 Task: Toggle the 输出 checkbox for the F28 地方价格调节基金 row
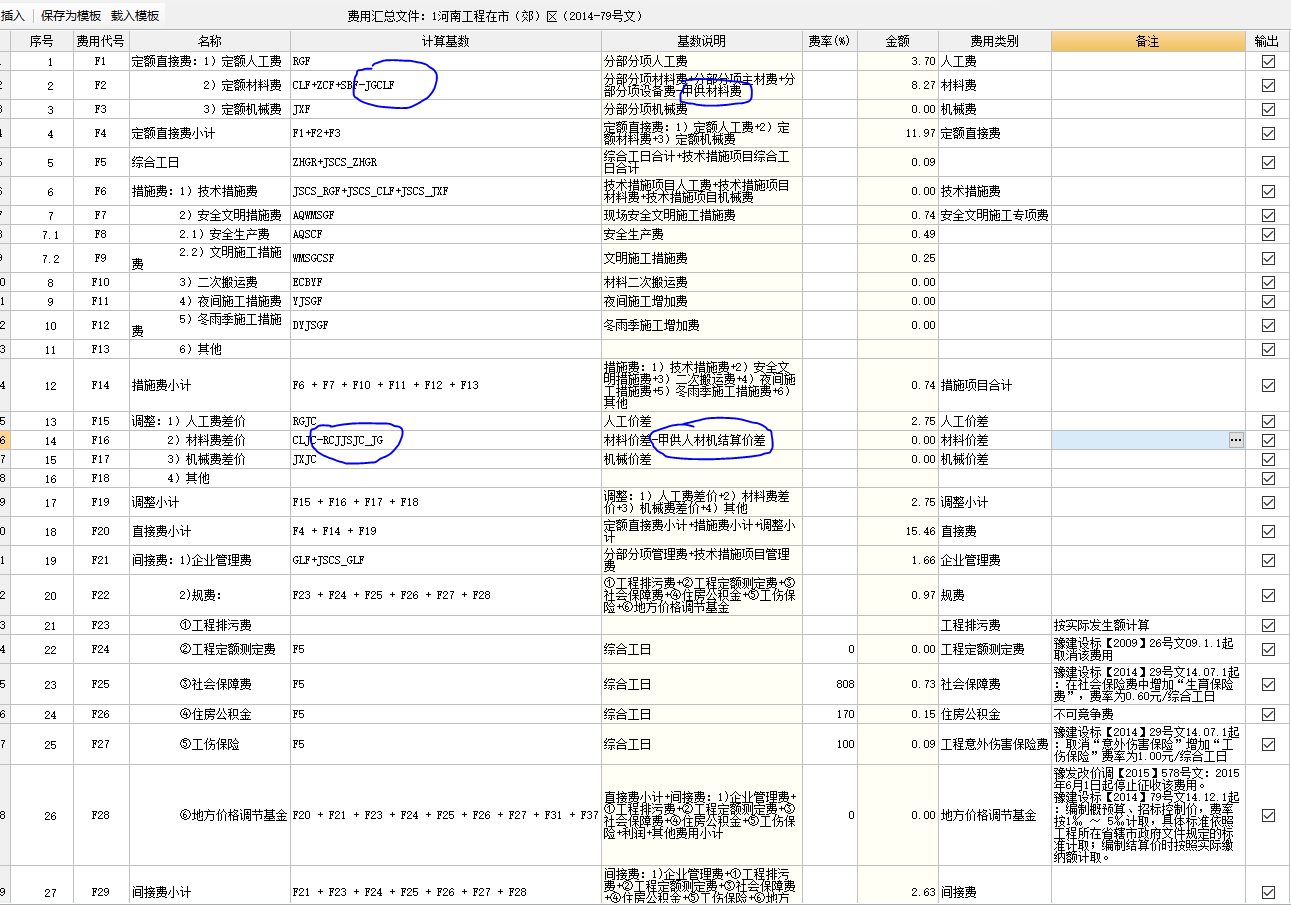pos(1268,815)
